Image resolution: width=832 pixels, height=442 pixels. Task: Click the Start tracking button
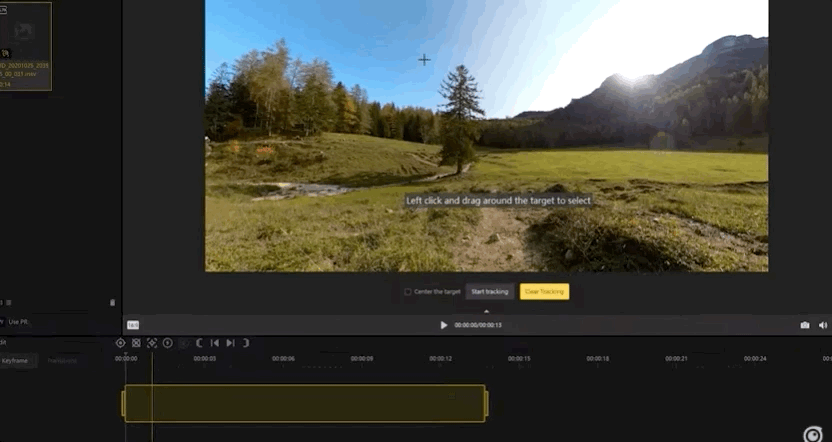tap(489, 292)
